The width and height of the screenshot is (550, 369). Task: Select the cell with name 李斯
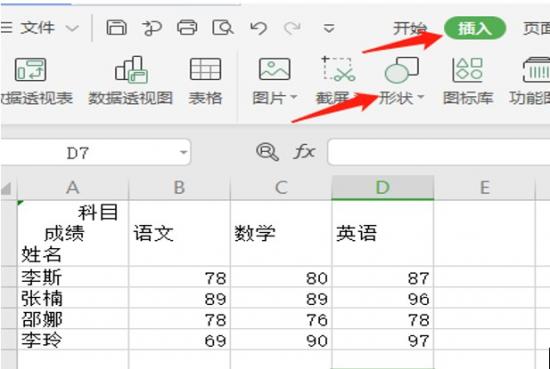click(73, 277)
